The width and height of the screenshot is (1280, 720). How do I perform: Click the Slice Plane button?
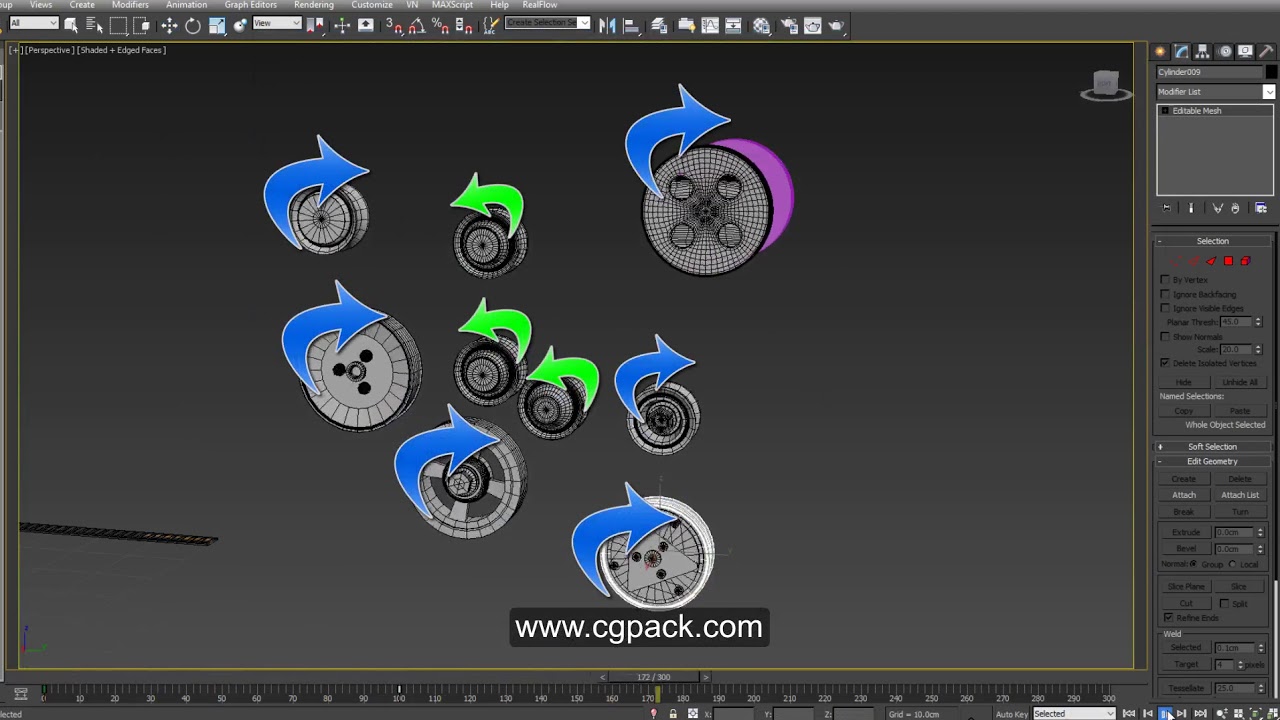[1186, 587]
